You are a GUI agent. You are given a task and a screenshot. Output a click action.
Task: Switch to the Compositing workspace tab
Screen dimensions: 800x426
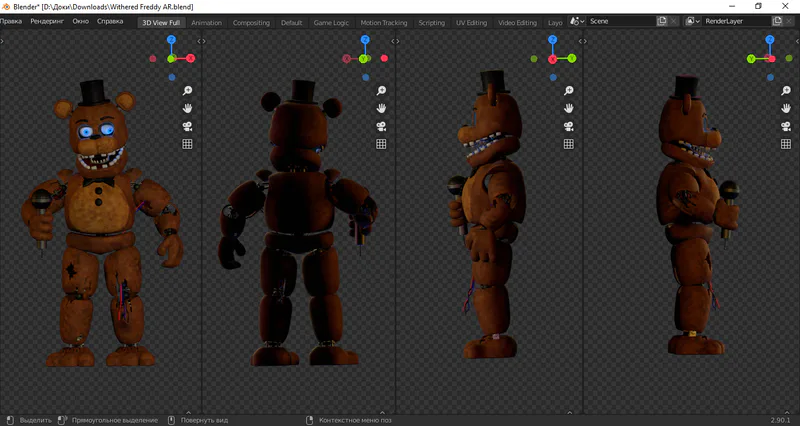click(251, 22)
